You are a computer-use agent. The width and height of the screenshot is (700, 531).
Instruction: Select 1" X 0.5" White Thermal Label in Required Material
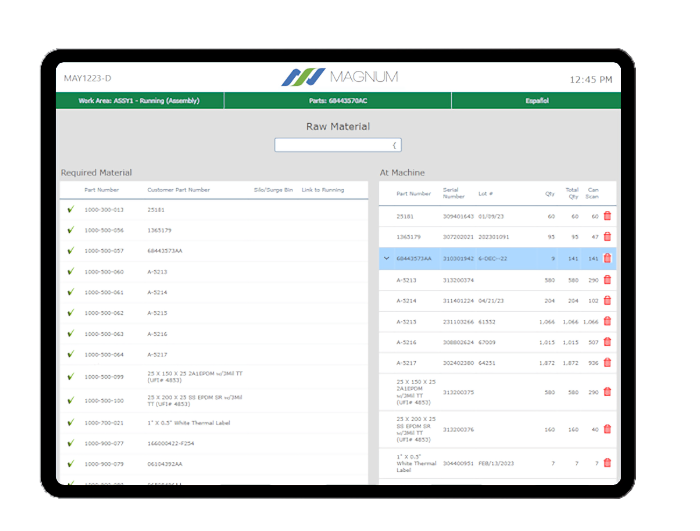coord(189,422)
